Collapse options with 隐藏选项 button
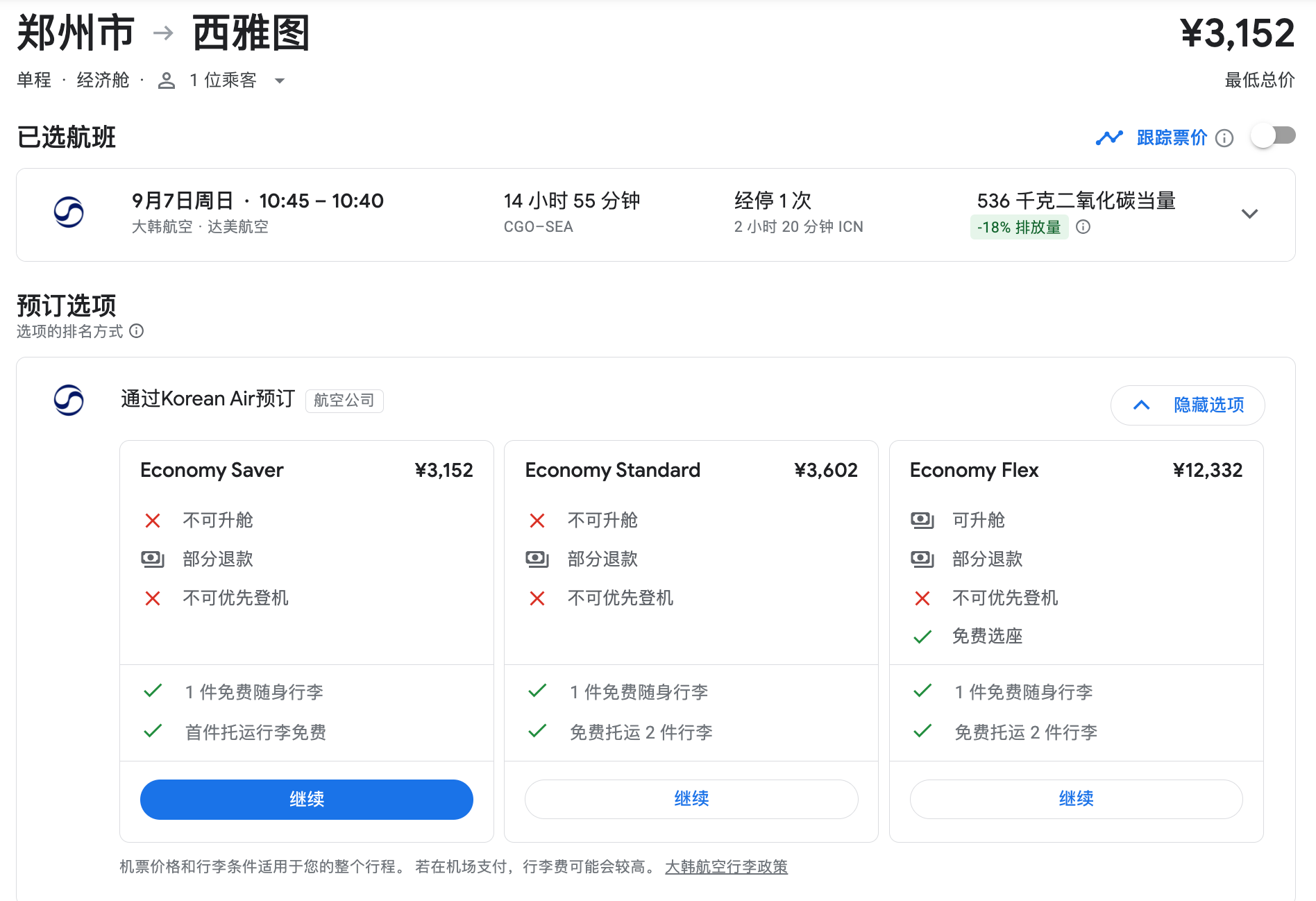The height and width of the screenshot is (901, 1316). (x=1188, y=405)
